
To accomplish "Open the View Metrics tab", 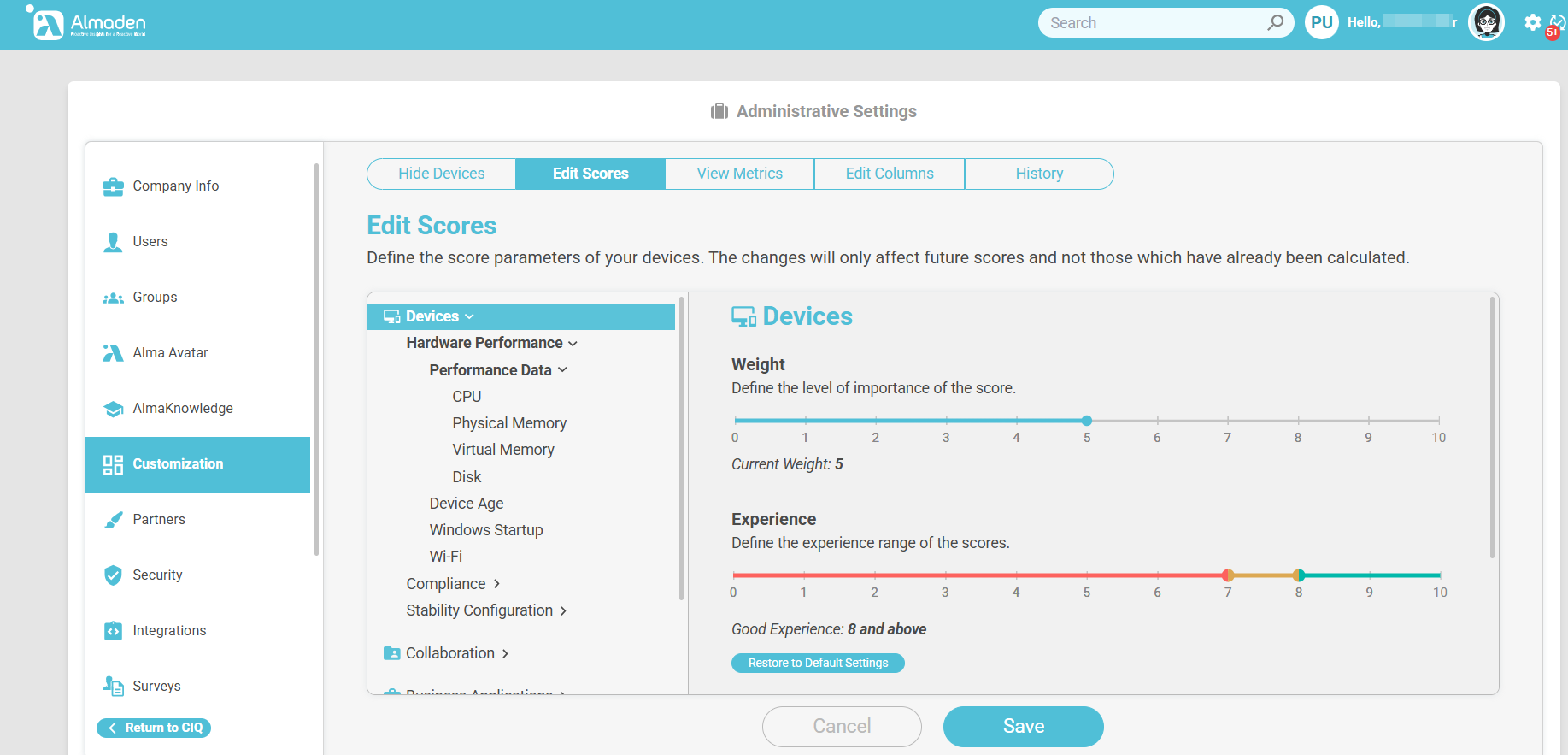I will [740, 174].
